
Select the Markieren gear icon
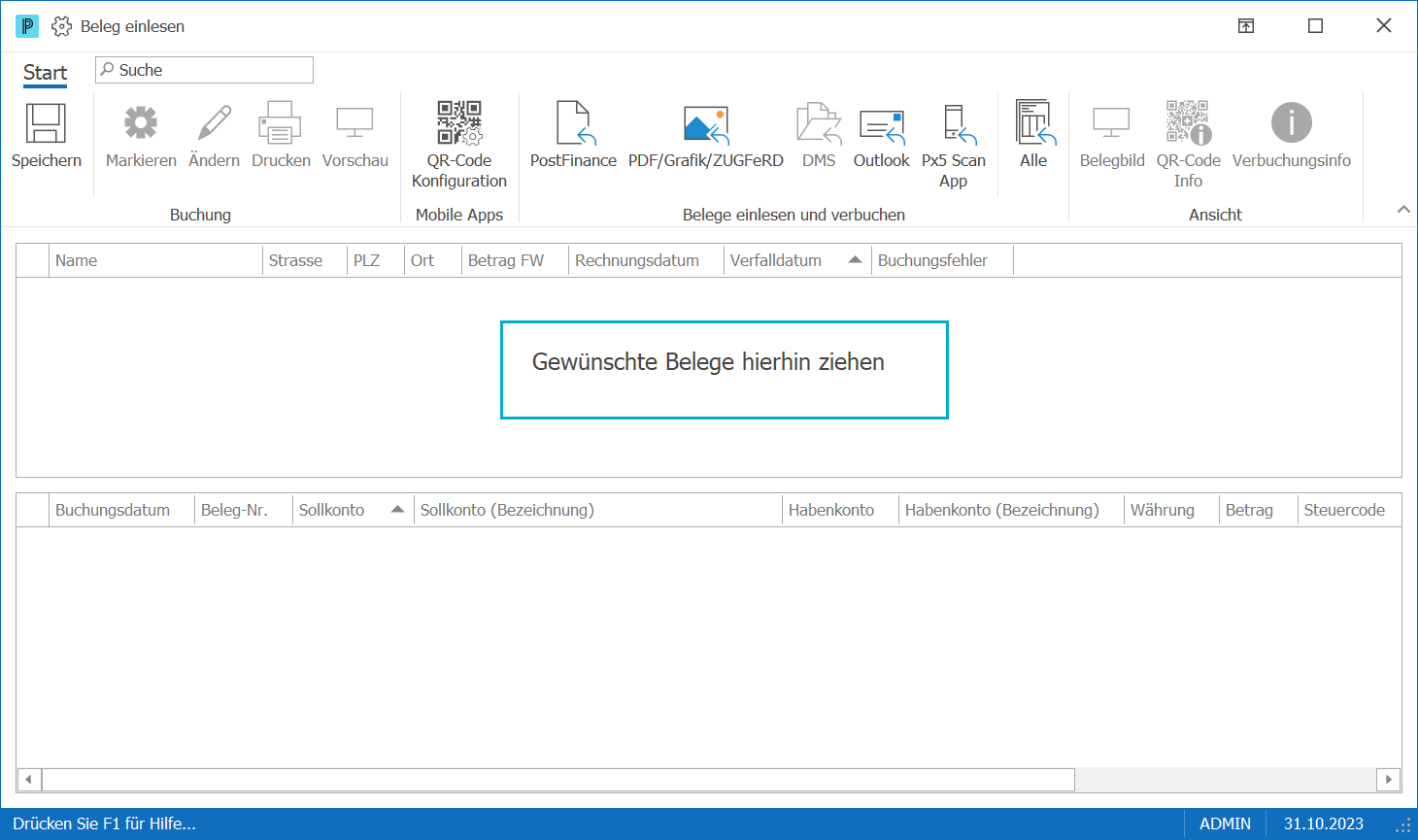click(141, 123)
